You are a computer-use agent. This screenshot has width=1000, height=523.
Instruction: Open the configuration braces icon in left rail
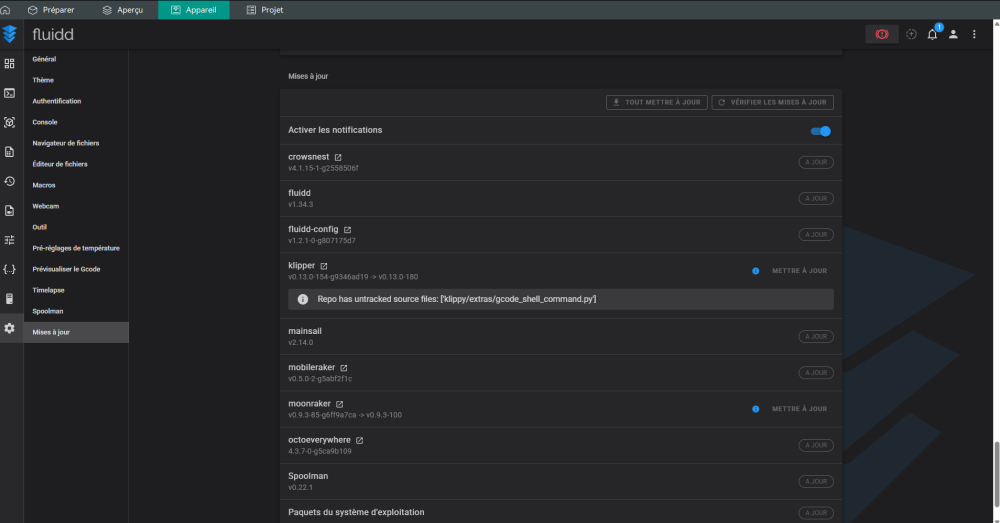pos(10,269)
